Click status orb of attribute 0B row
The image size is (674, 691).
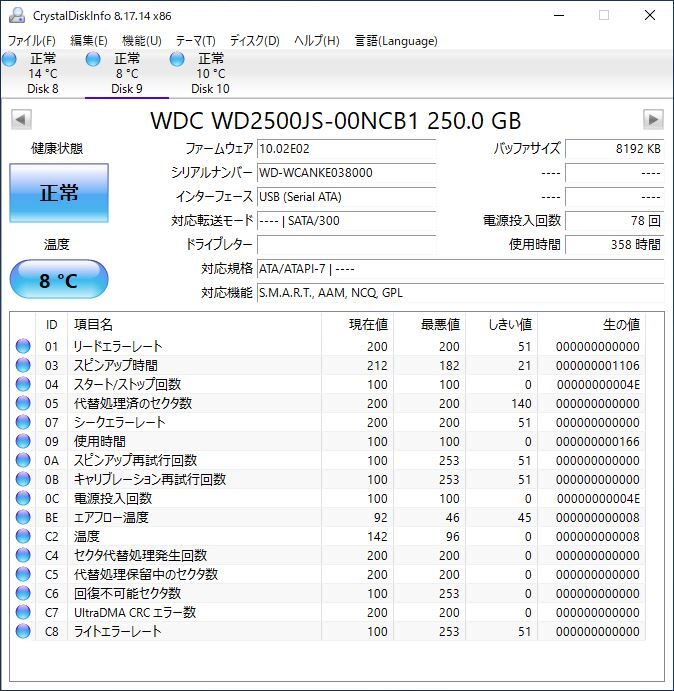point(23,479)
